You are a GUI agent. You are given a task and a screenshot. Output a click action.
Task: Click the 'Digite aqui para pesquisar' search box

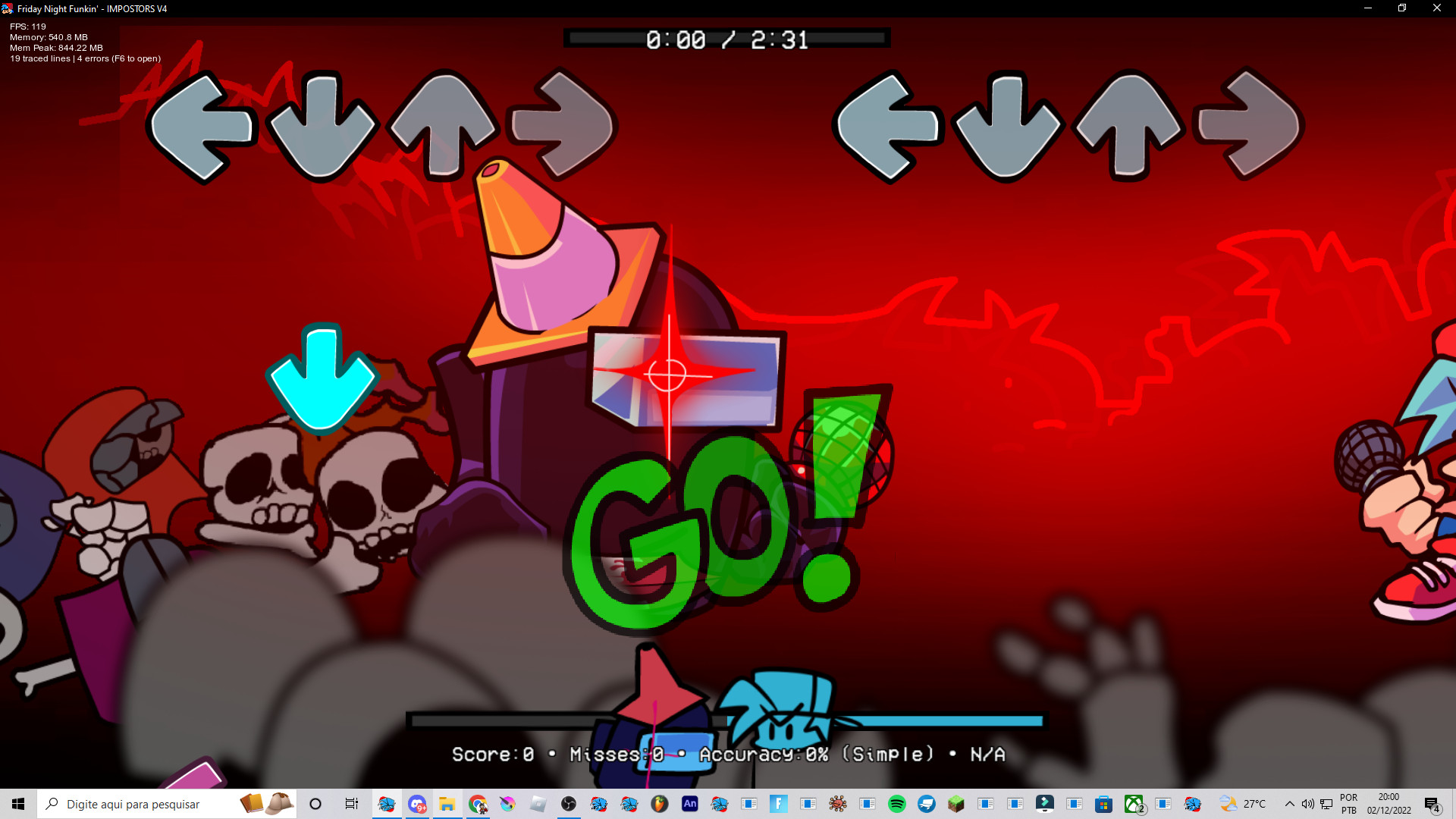tap(167, 804)
